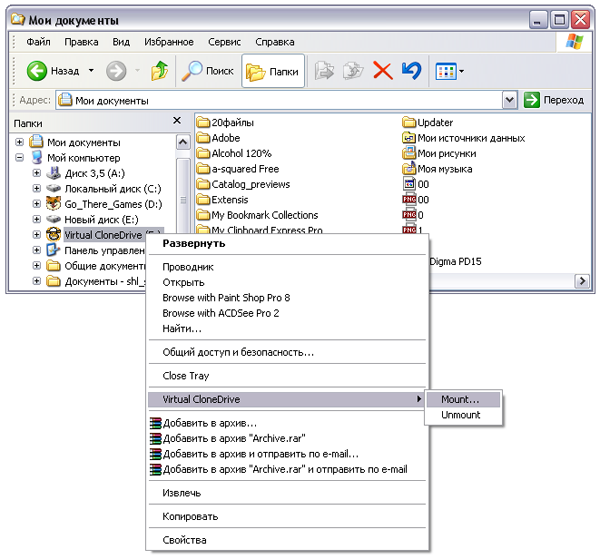Expand the Мои документы tree node
600x559 pixels.
pyautogui.click(x=19, y=142)
